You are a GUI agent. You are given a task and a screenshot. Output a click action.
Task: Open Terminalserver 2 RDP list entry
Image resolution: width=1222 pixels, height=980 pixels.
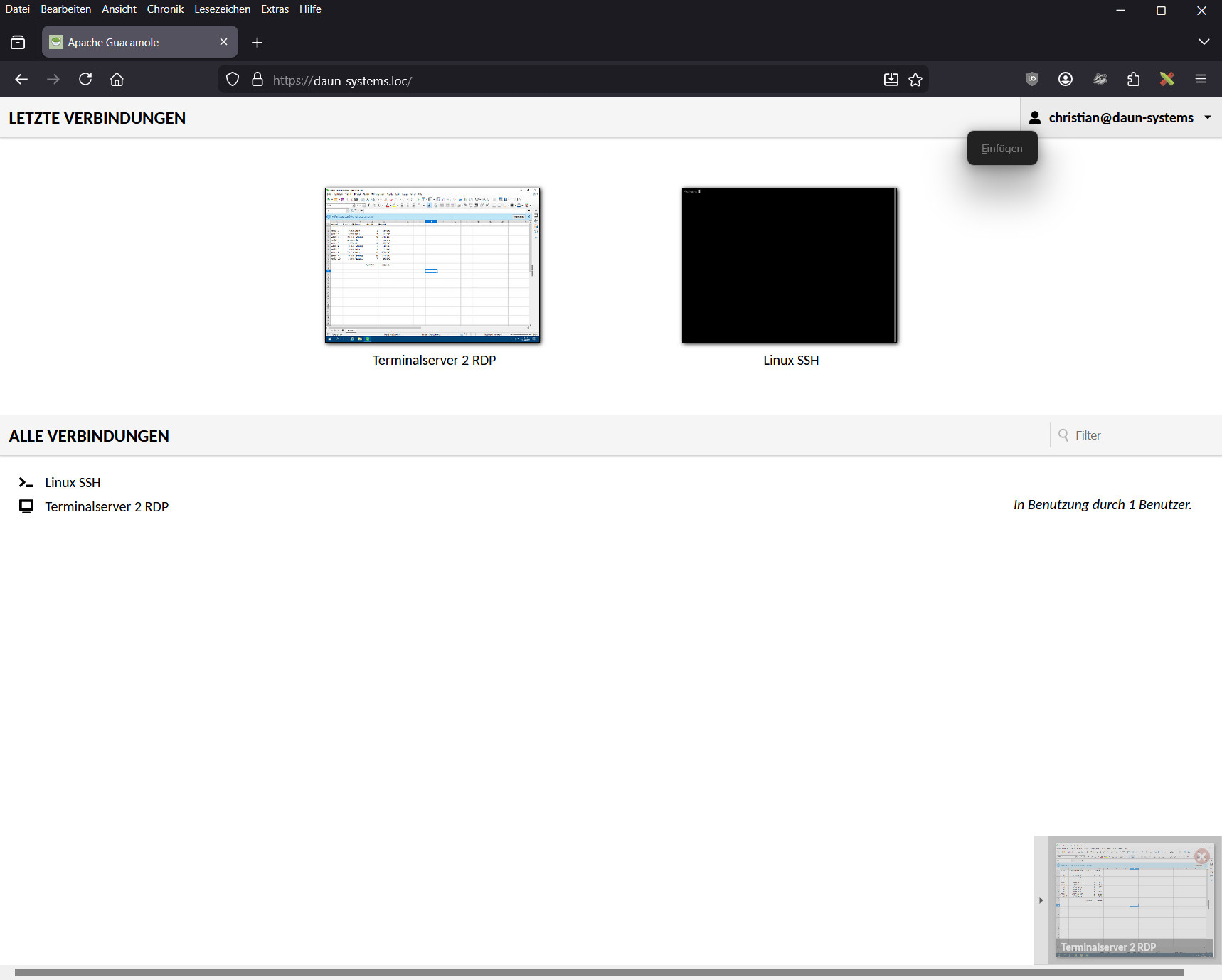click(107, 507)
